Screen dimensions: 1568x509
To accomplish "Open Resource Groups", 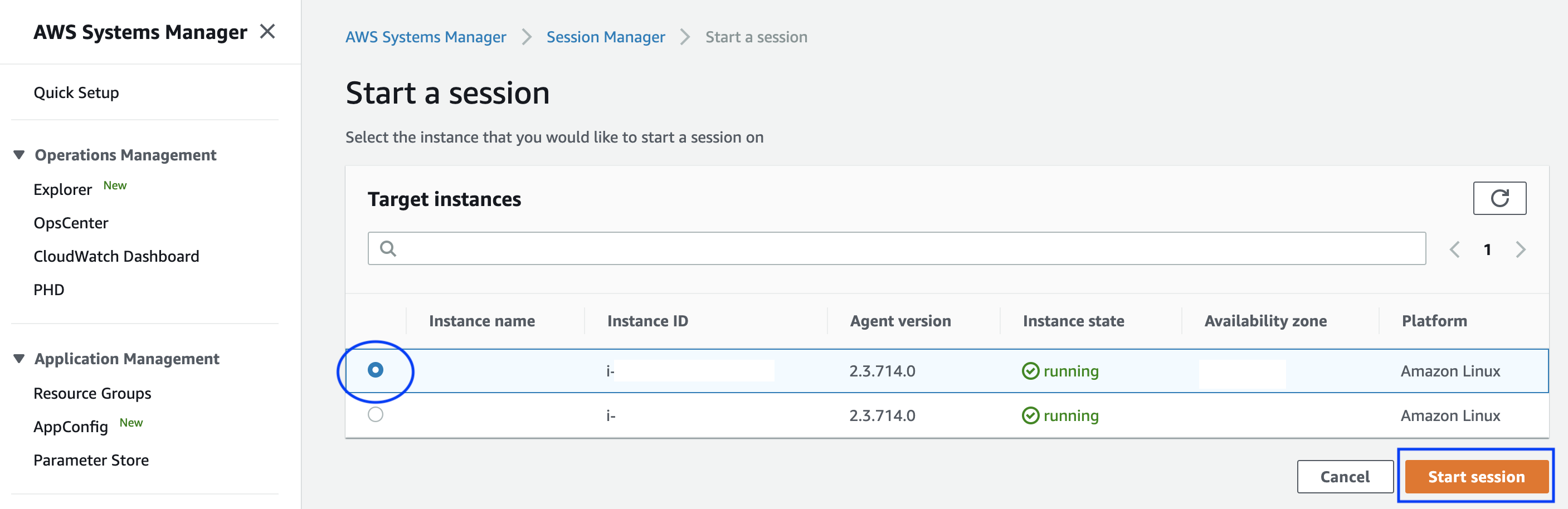I will 92,394.
